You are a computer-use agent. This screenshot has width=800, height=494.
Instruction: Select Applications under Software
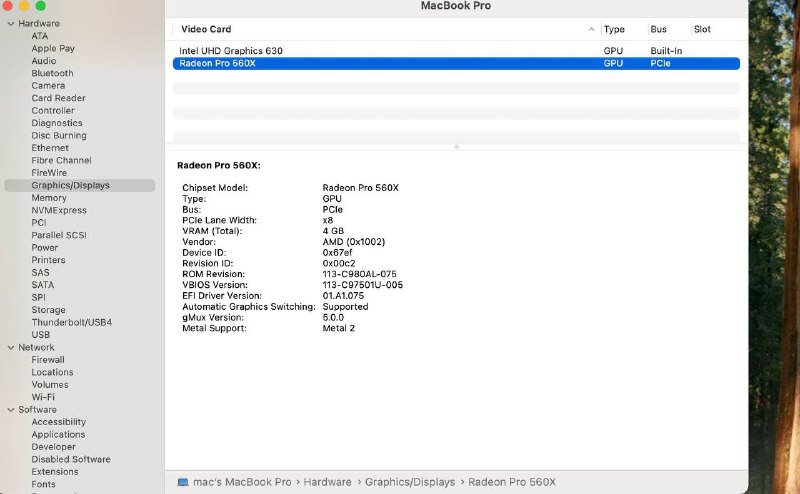click(x=58, y=435)
